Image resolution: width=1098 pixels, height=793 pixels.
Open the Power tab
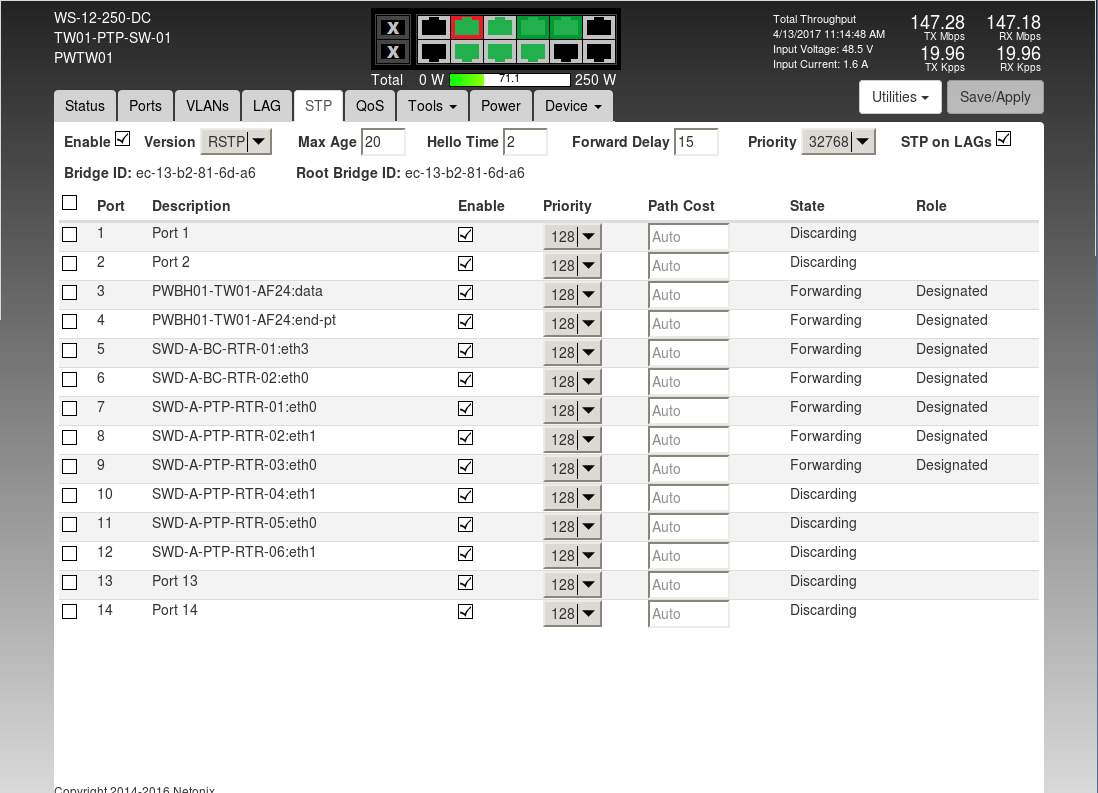[x=500, y=106]
